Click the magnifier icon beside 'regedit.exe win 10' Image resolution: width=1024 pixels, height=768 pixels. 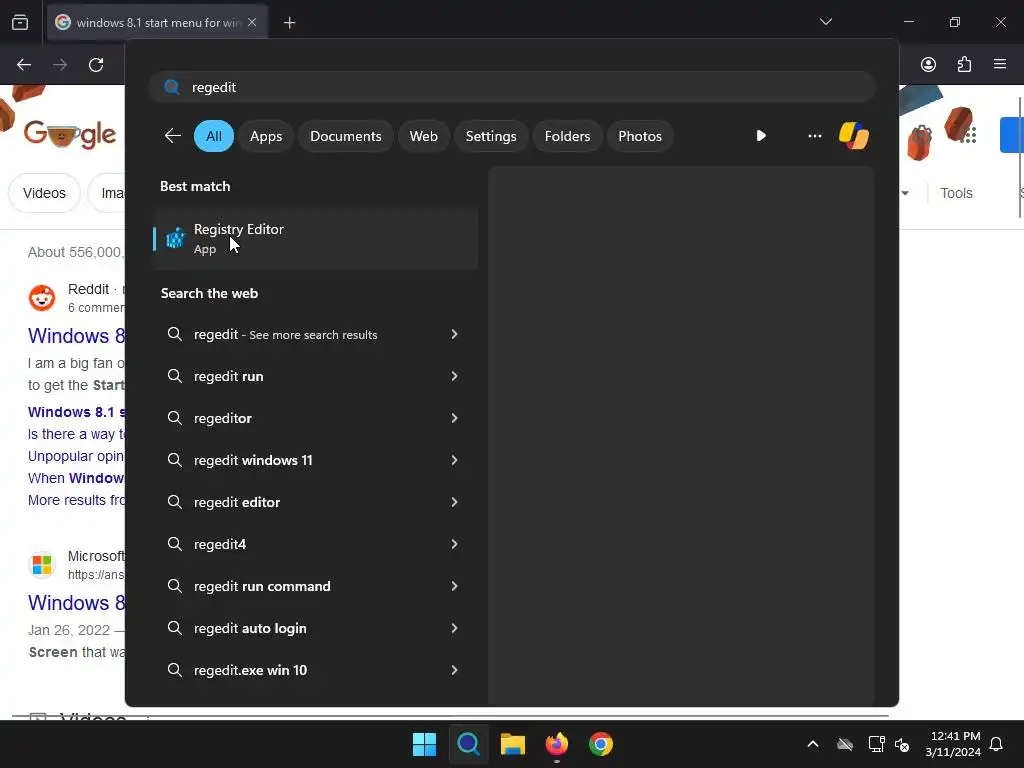coord(174,670)
